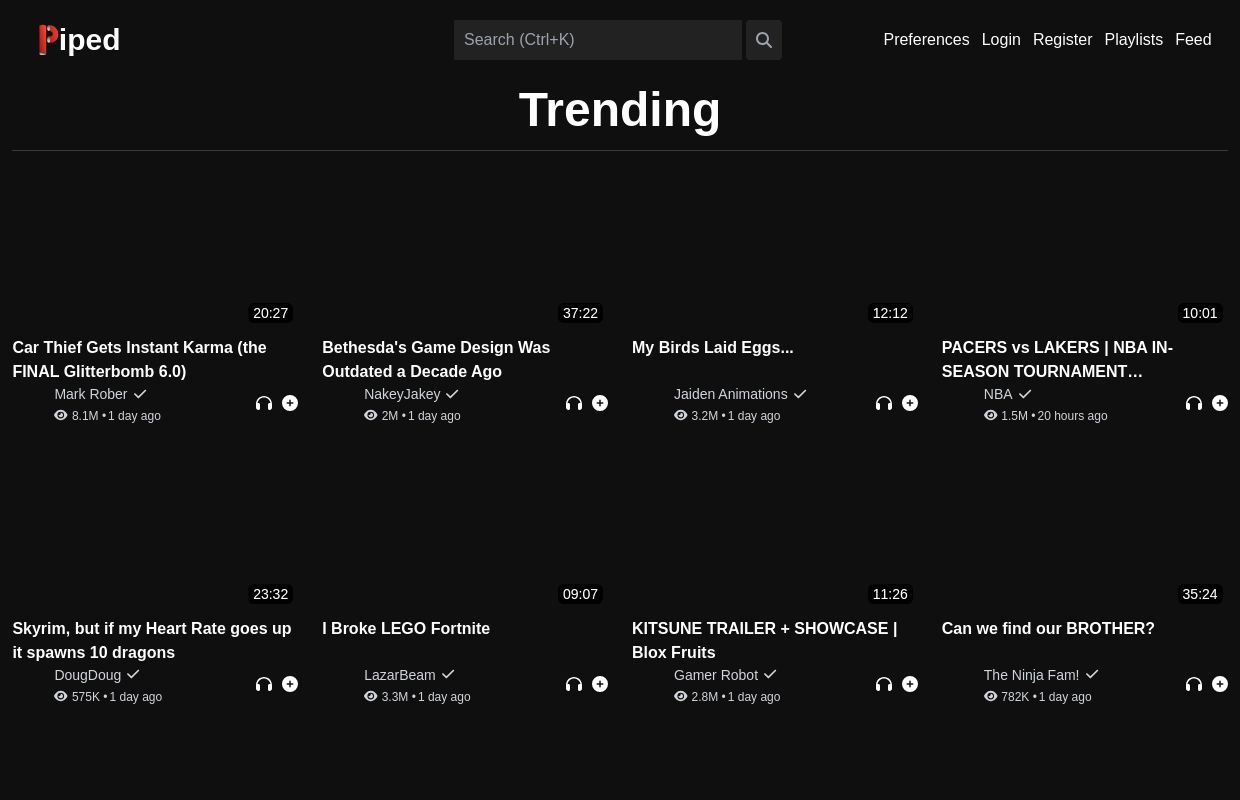The image size is (1240, 800).
Task: Open My Birds Laid Eggs video title
Action: pyautogui.click(x=713, y=348)
